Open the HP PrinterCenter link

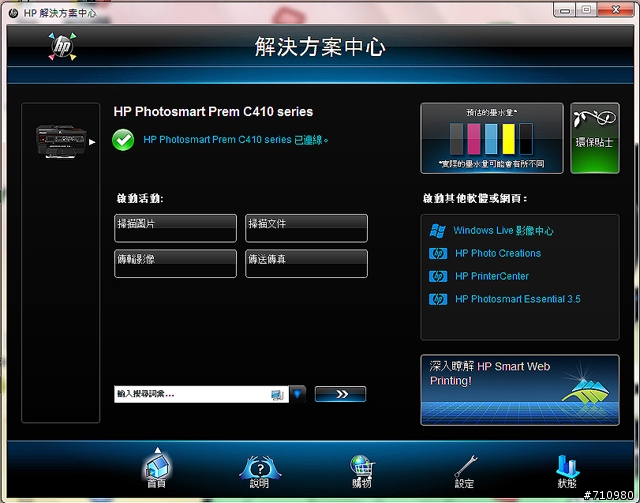(x=492, y=276)
